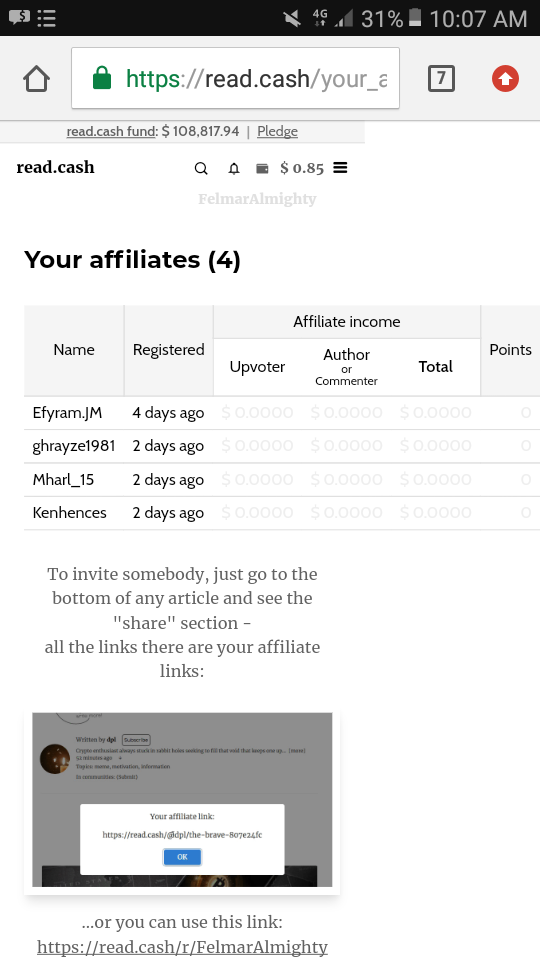Open affiliate Mharl_15
This screenshot has height=960, width=540.
(x=63, y=479)
